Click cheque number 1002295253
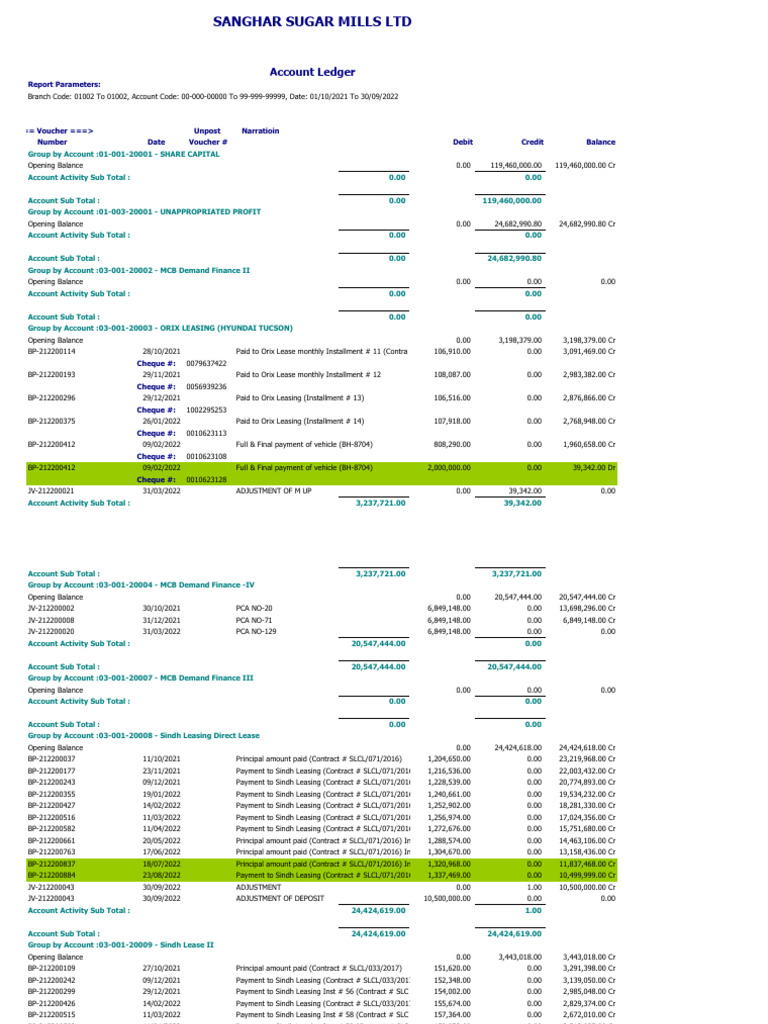768x1024 pixels. [x=206, y=410]
